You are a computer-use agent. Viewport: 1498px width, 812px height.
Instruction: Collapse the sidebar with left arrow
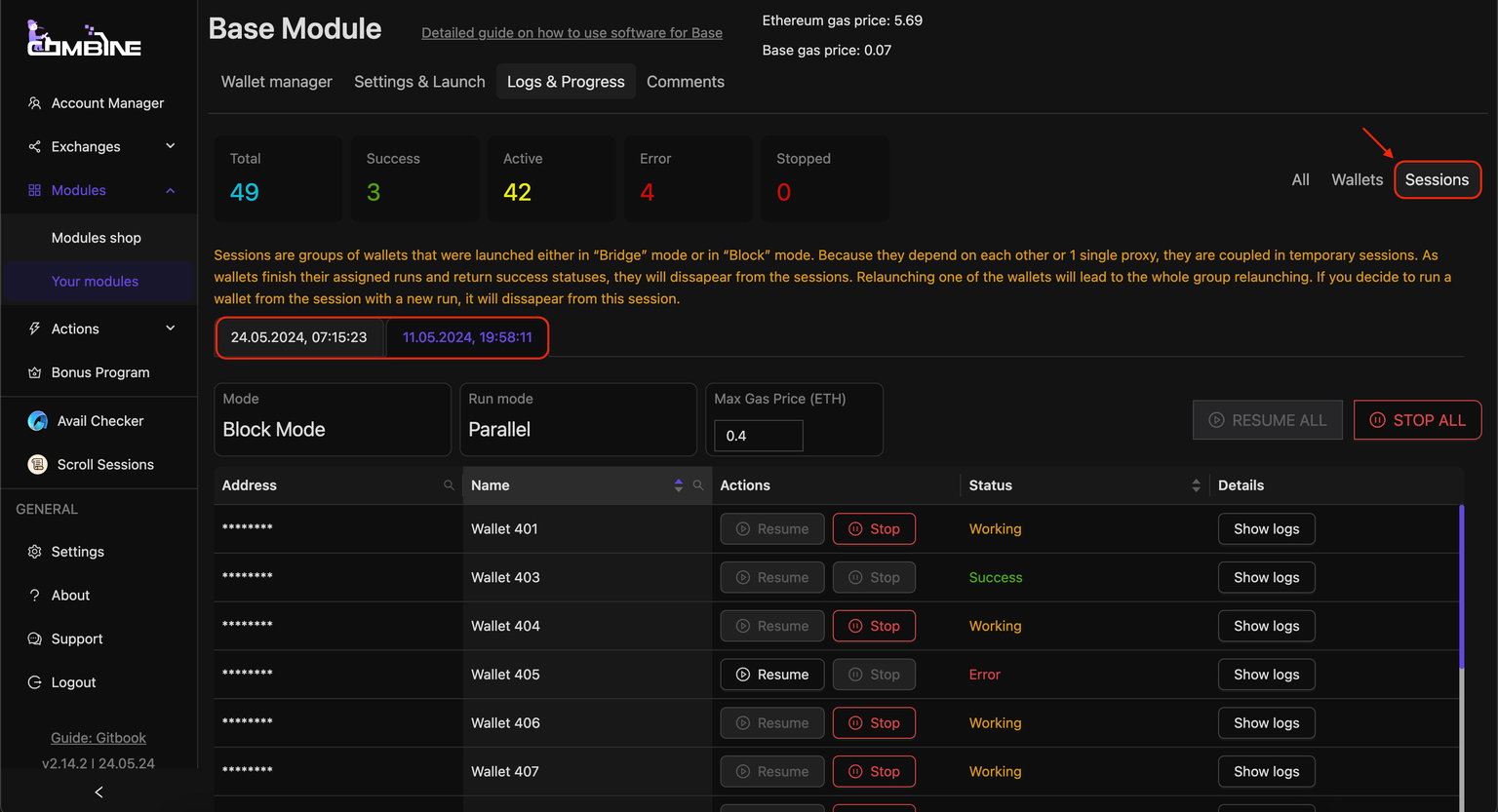pyautogui.click(x=99, y=793)
